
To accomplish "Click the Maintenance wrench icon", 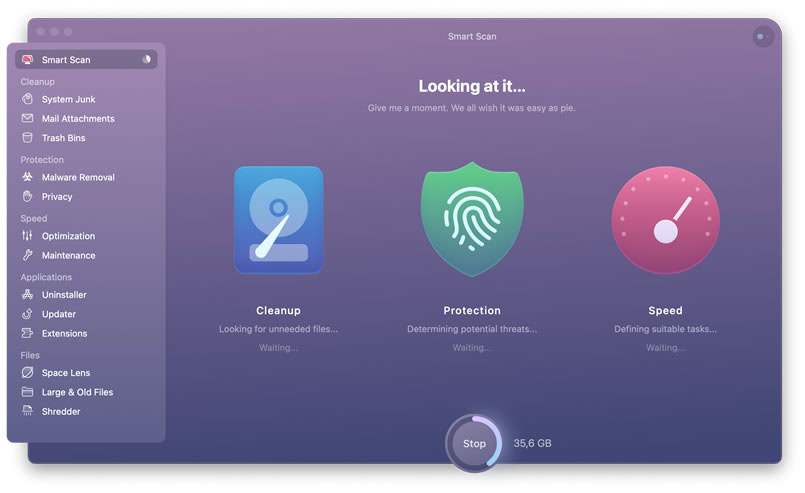I will point(27,255).
